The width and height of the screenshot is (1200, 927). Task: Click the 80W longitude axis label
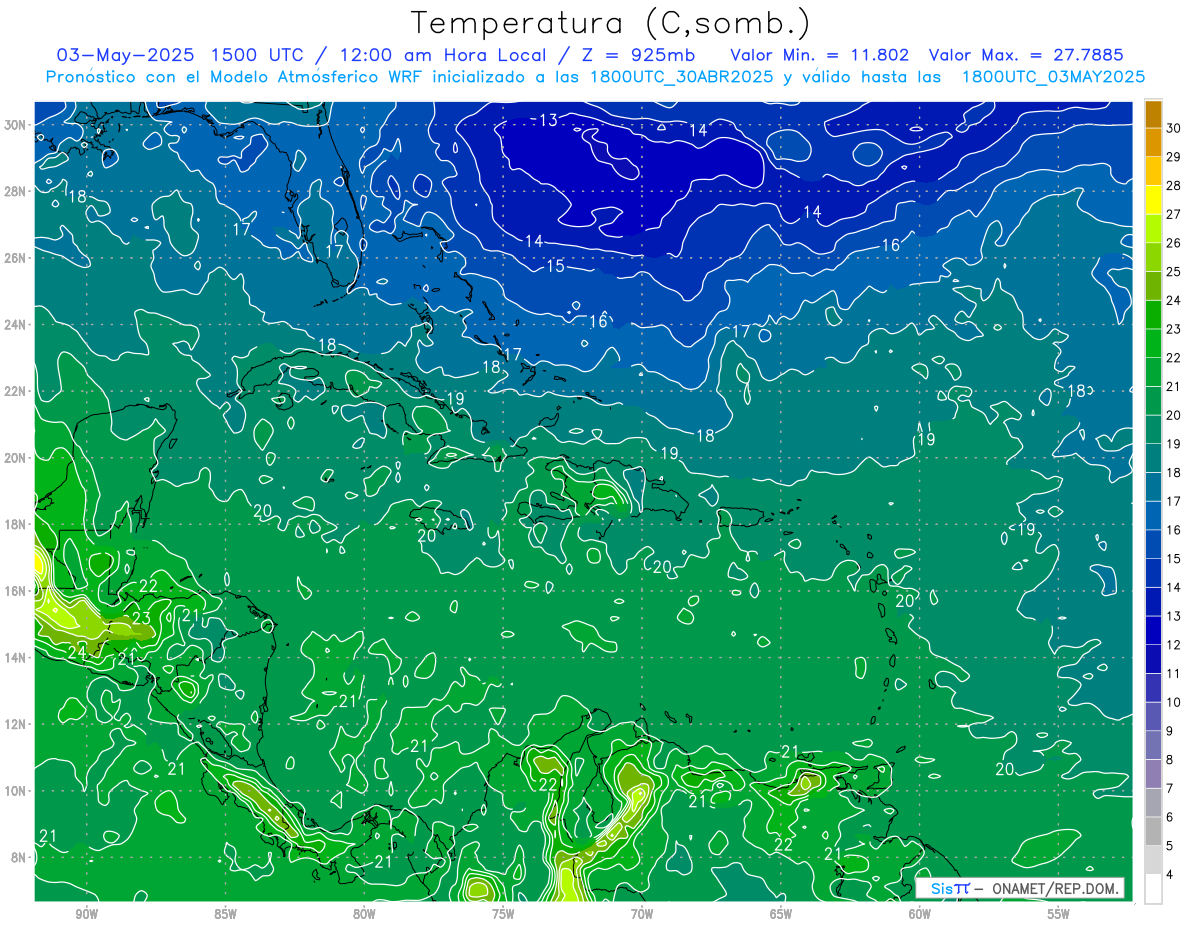click(x=364, y=914)
